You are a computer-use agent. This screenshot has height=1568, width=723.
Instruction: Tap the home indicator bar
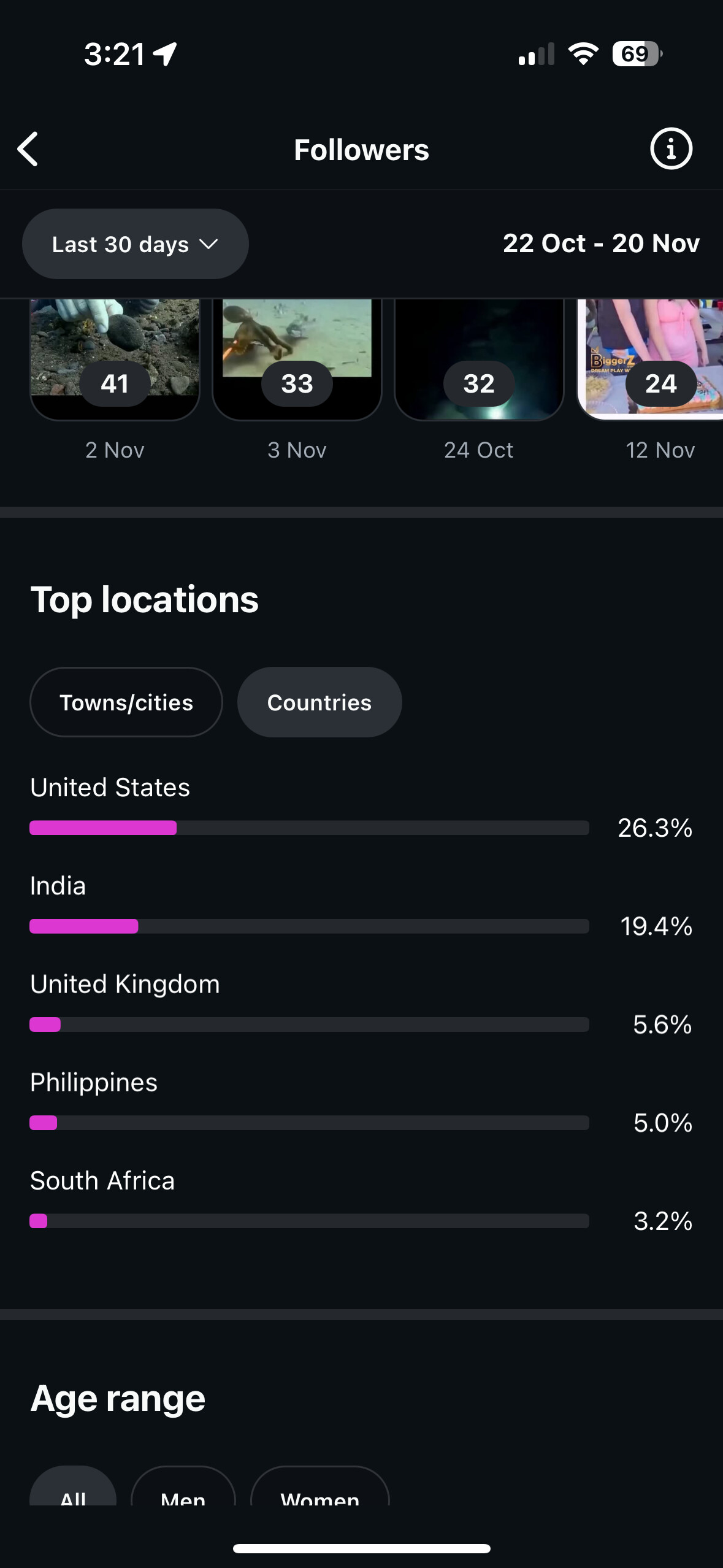(x=361, y=1549)
